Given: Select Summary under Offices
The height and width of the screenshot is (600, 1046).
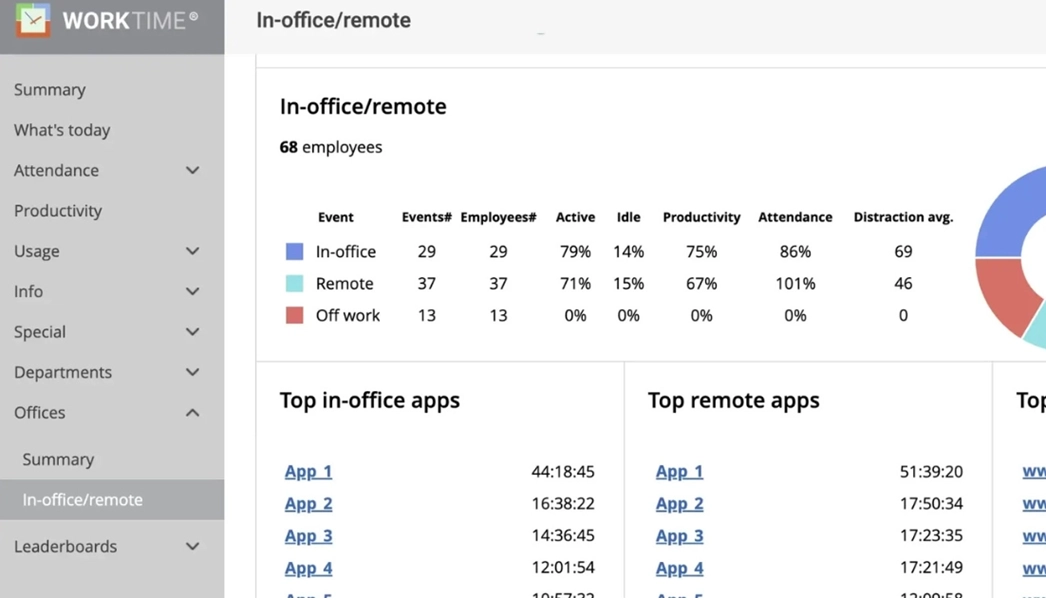Looking at the screenshot, I should [58, 460].
